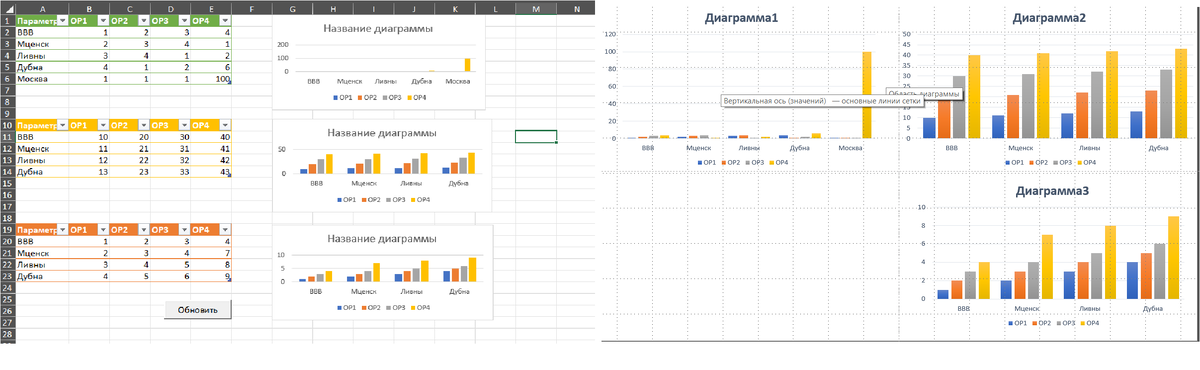Click the tall yellow Москва bar in Диаграмма1

(x=866, y=95)
